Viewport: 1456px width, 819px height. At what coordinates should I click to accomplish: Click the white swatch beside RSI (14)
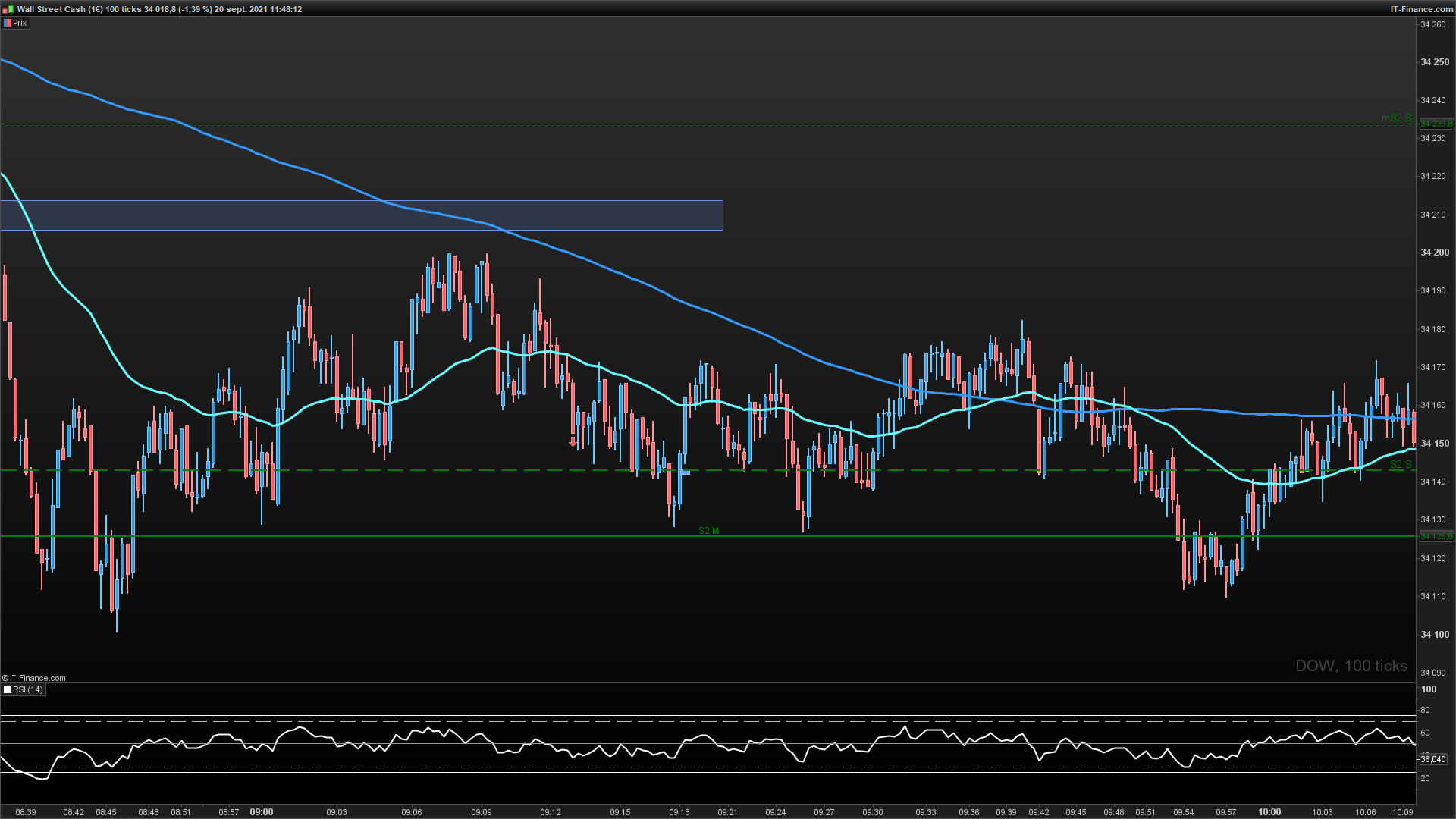coord(8,689)
